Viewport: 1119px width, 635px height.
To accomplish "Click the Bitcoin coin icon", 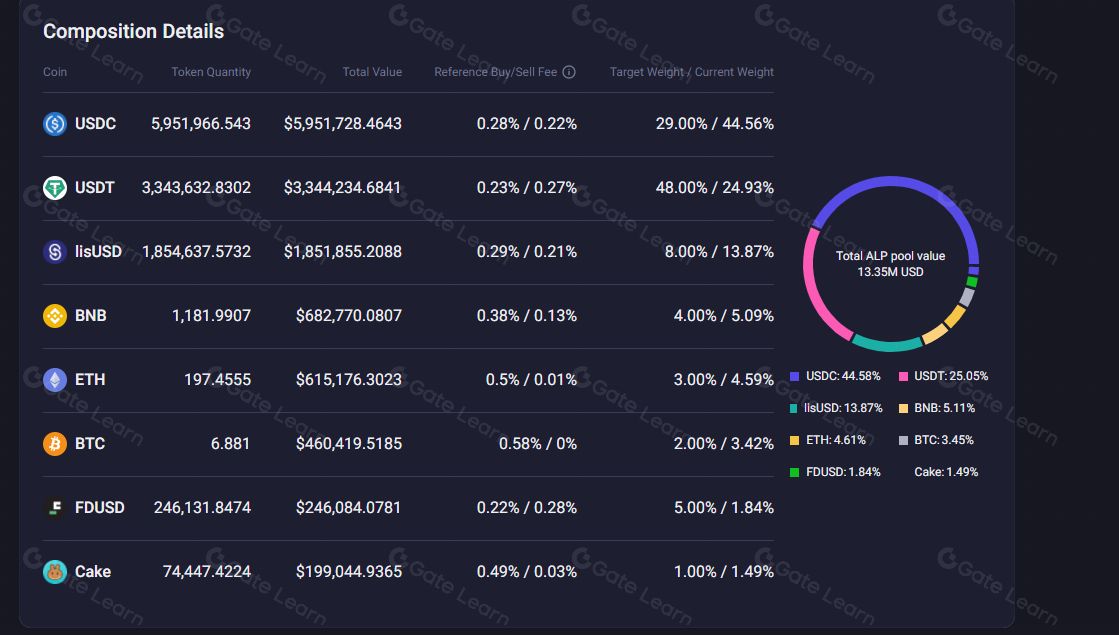I will [54, 443].
